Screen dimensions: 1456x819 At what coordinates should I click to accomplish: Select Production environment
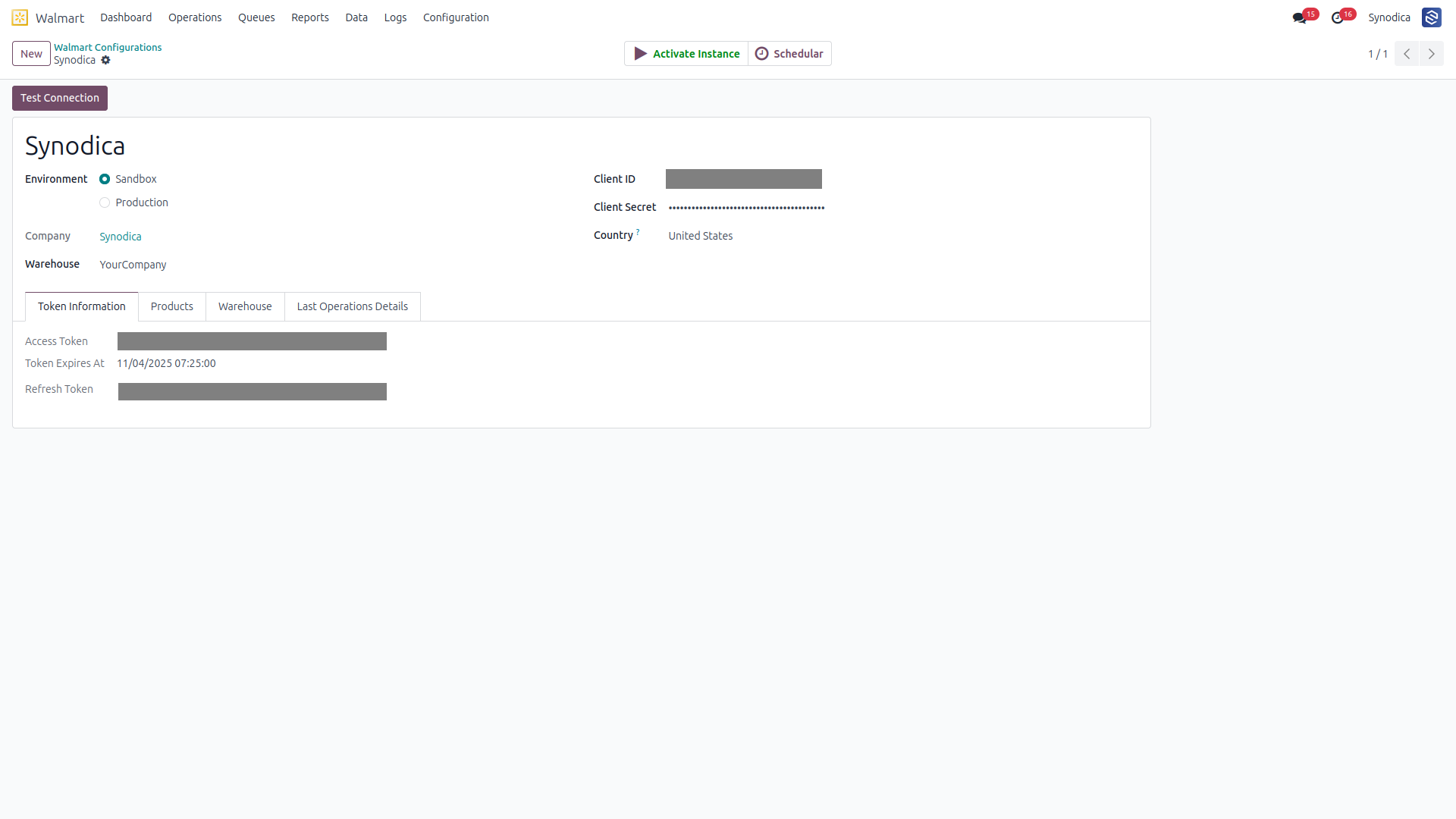[x=105, y=202]
